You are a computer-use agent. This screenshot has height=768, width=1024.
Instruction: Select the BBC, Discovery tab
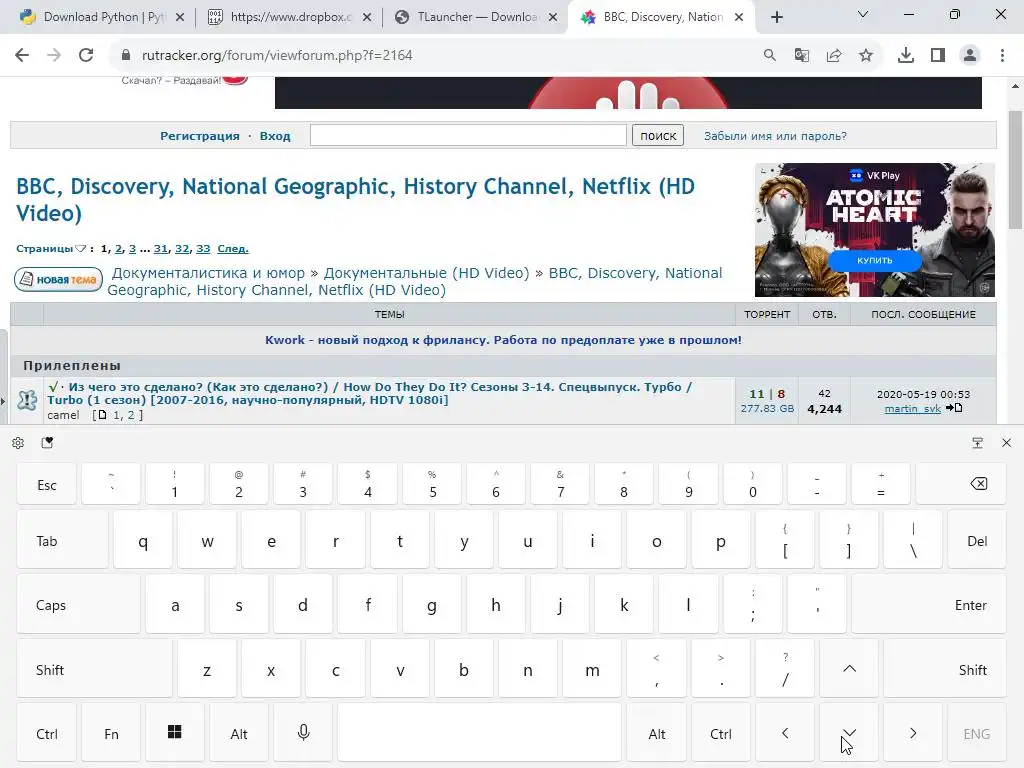(x=660, y=17)
